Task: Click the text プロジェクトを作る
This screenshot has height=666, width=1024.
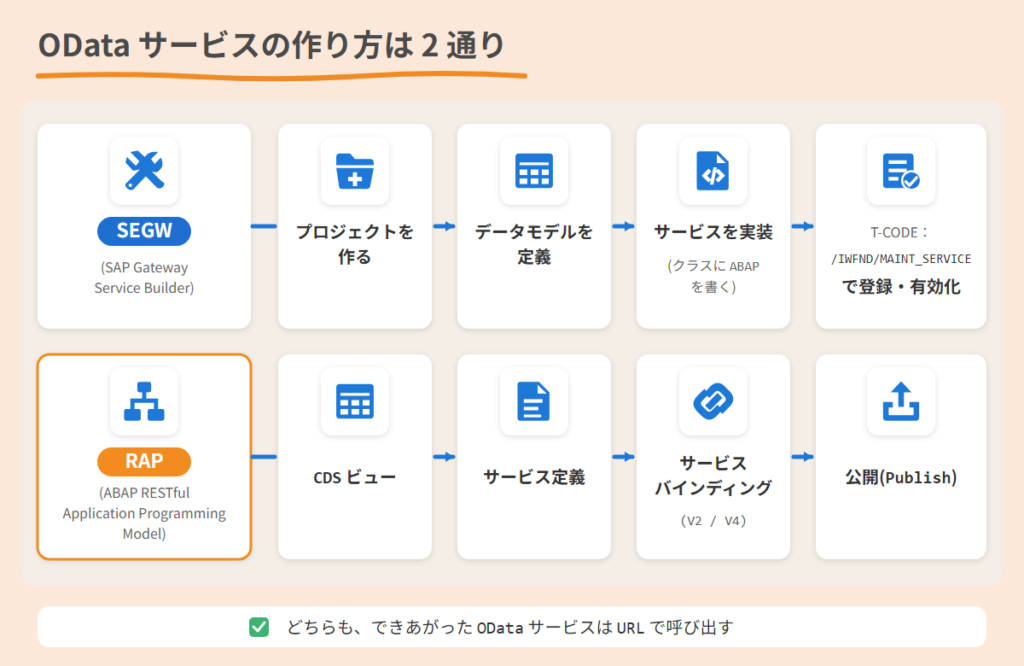Action: coord(355,244)
